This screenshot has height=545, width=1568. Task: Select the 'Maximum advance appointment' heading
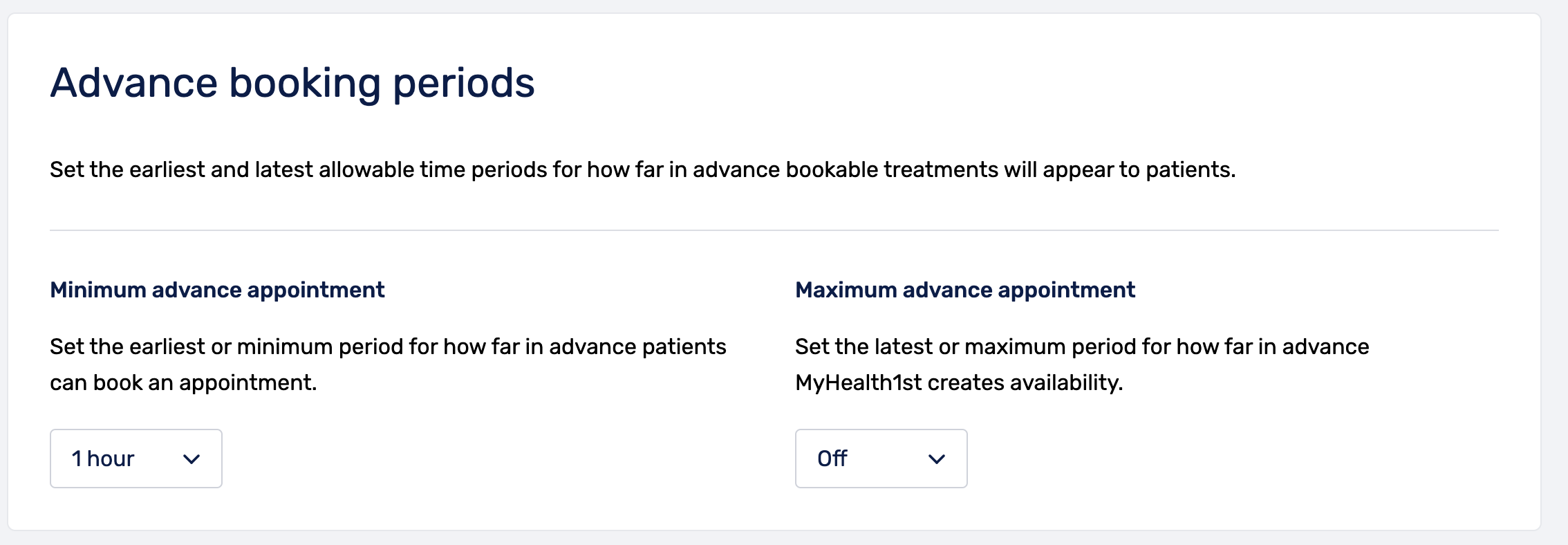[965, 290]
